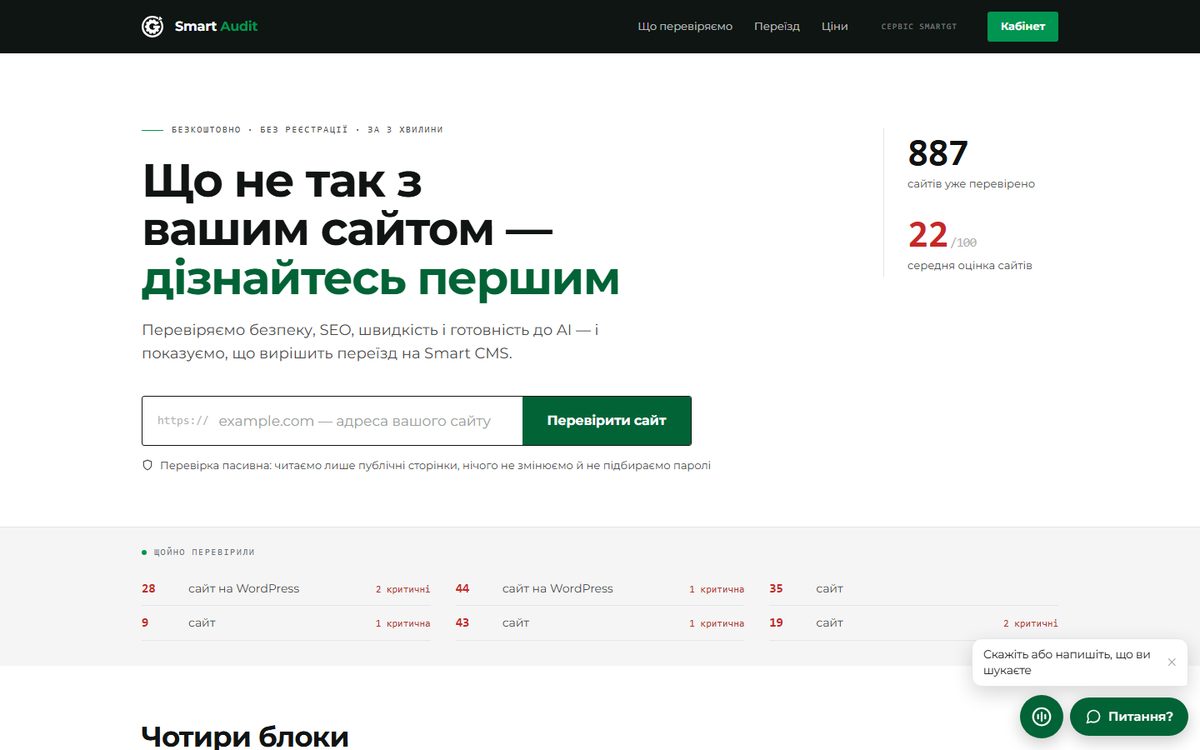The image size is (1200, 750).
Task: Open the Питання? chat button
Action: (x=1129, y=716)
